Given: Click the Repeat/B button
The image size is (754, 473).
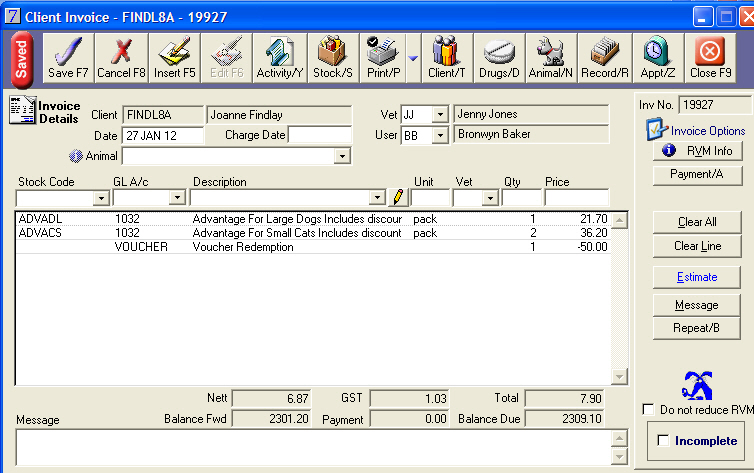Looking at the screenshot, I should click(x=697, y=328).
